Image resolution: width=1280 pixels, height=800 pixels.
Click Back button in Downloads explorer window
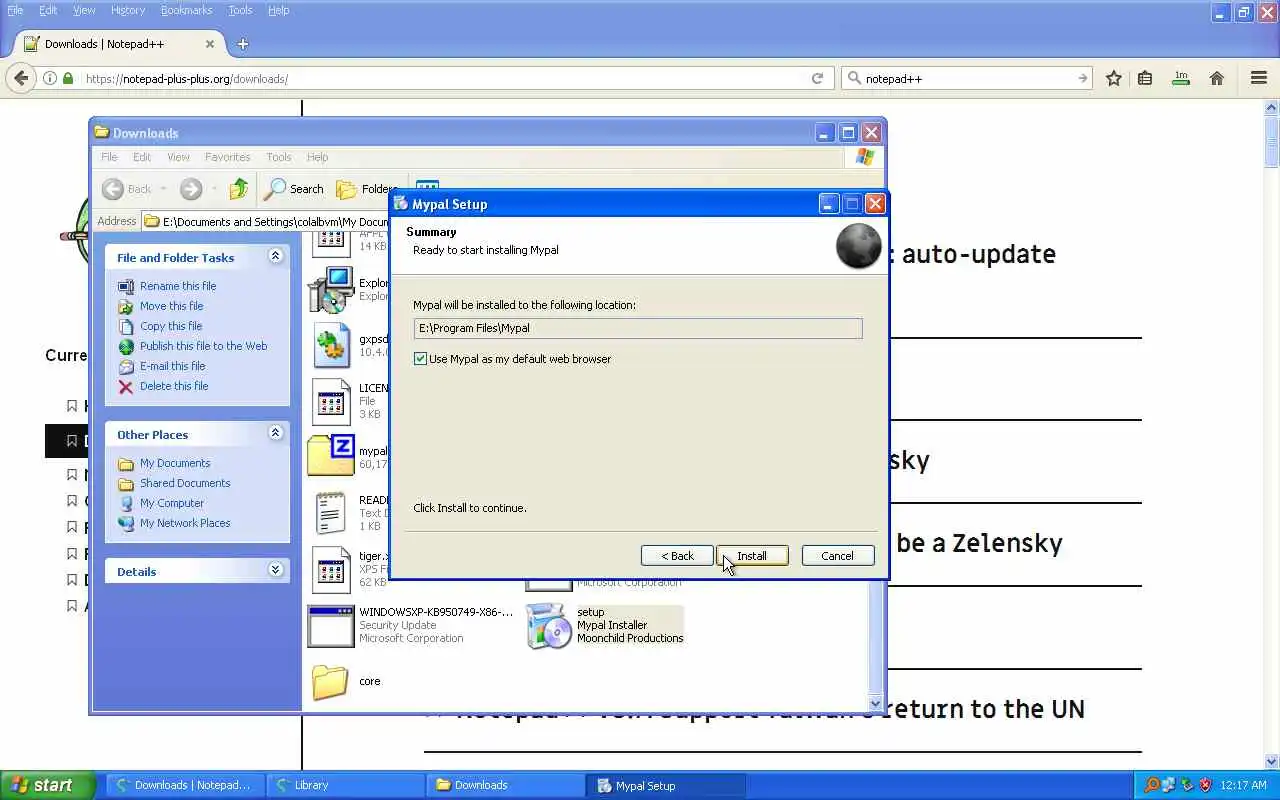127,188
